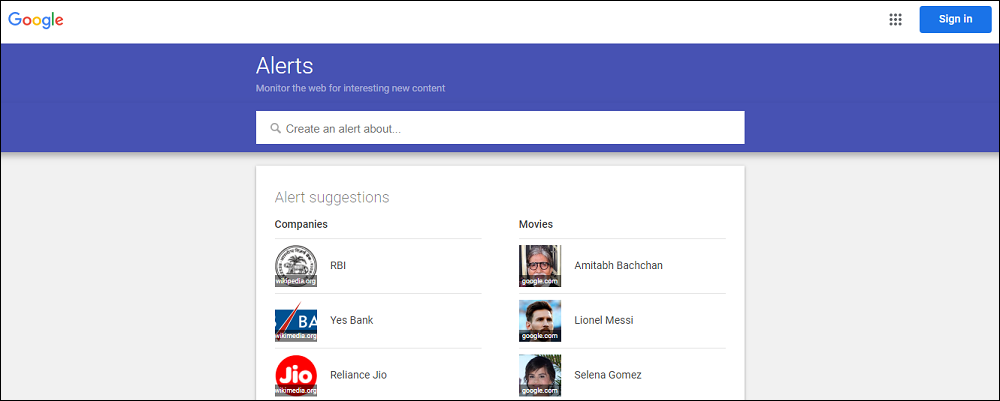This screenshot has width=1000, height=401.
Task: Select the Amitabh Bachchan photo thumbnail
Action: pyautogui.click(x=540, y=266)
